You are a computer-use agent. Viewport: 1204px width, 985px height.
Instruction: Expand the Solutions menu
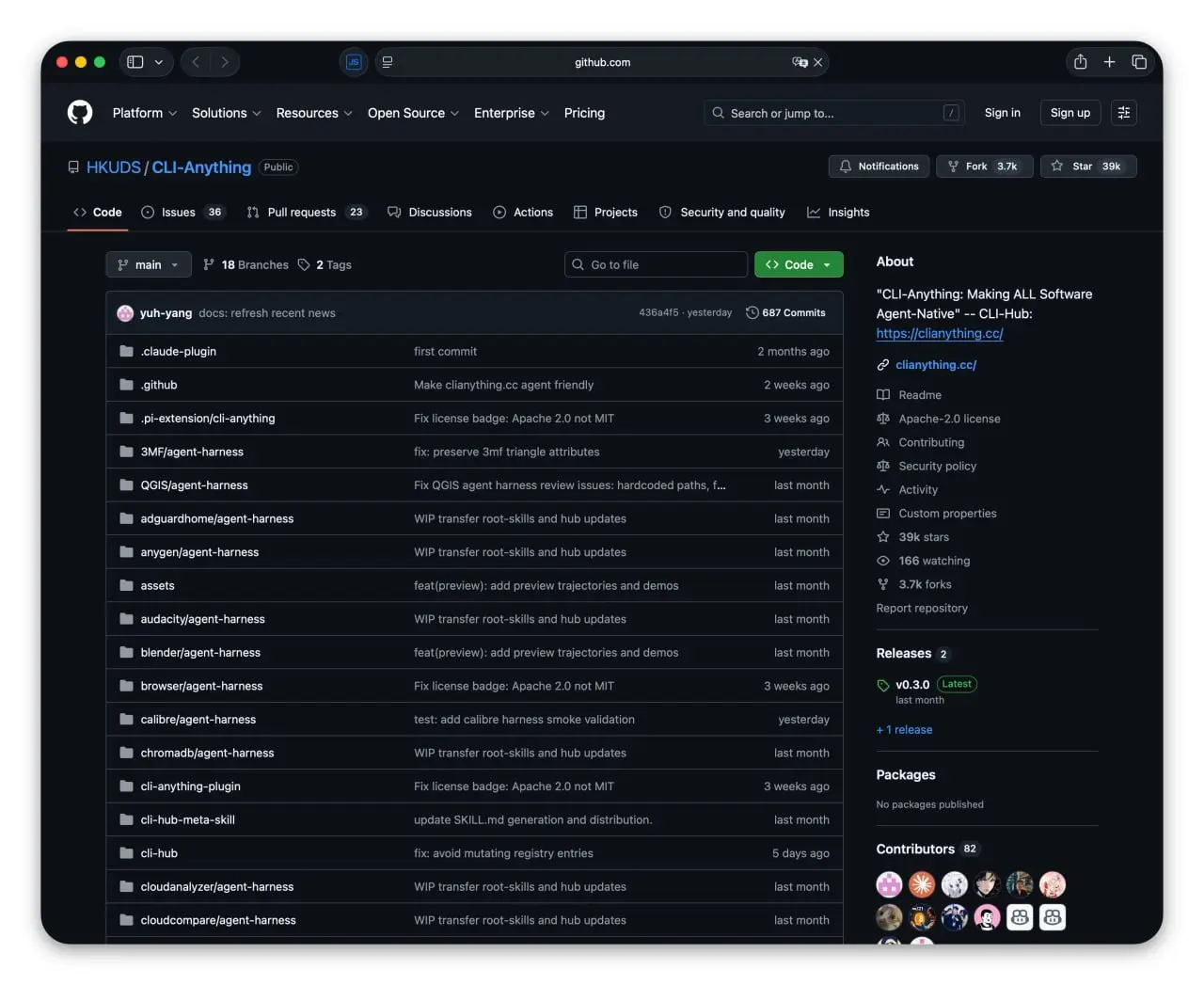(x=227, y=113)
